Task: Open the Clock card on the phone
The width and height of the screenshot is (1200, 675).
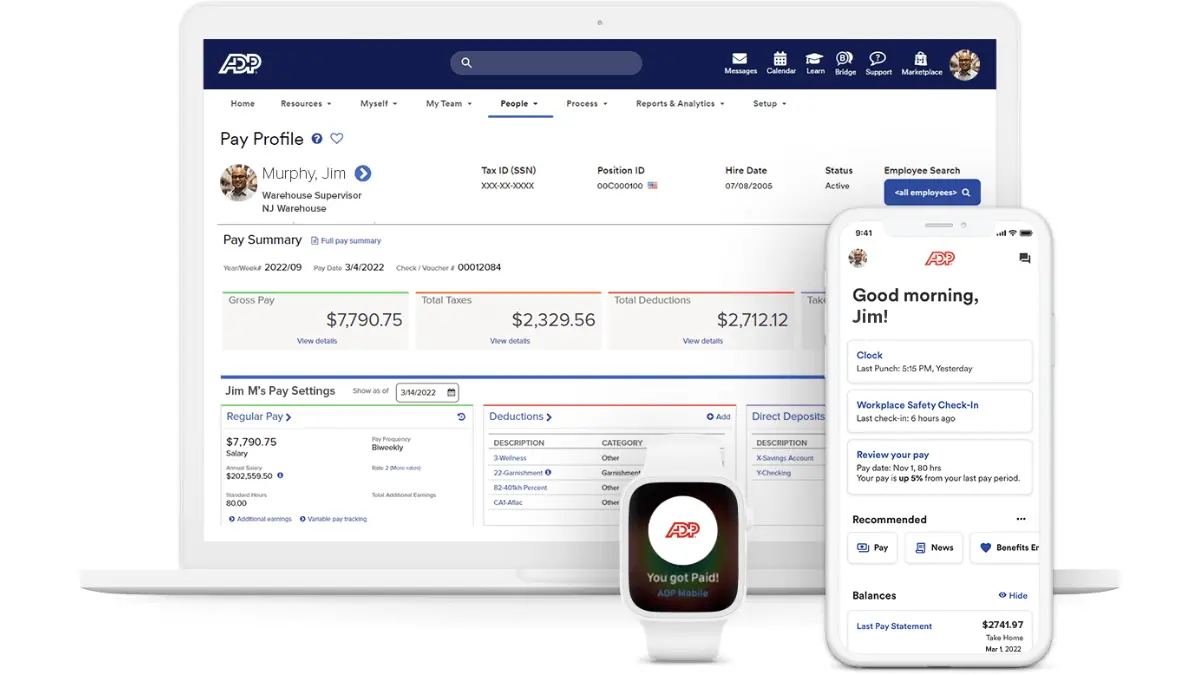Action: point(939,362)
